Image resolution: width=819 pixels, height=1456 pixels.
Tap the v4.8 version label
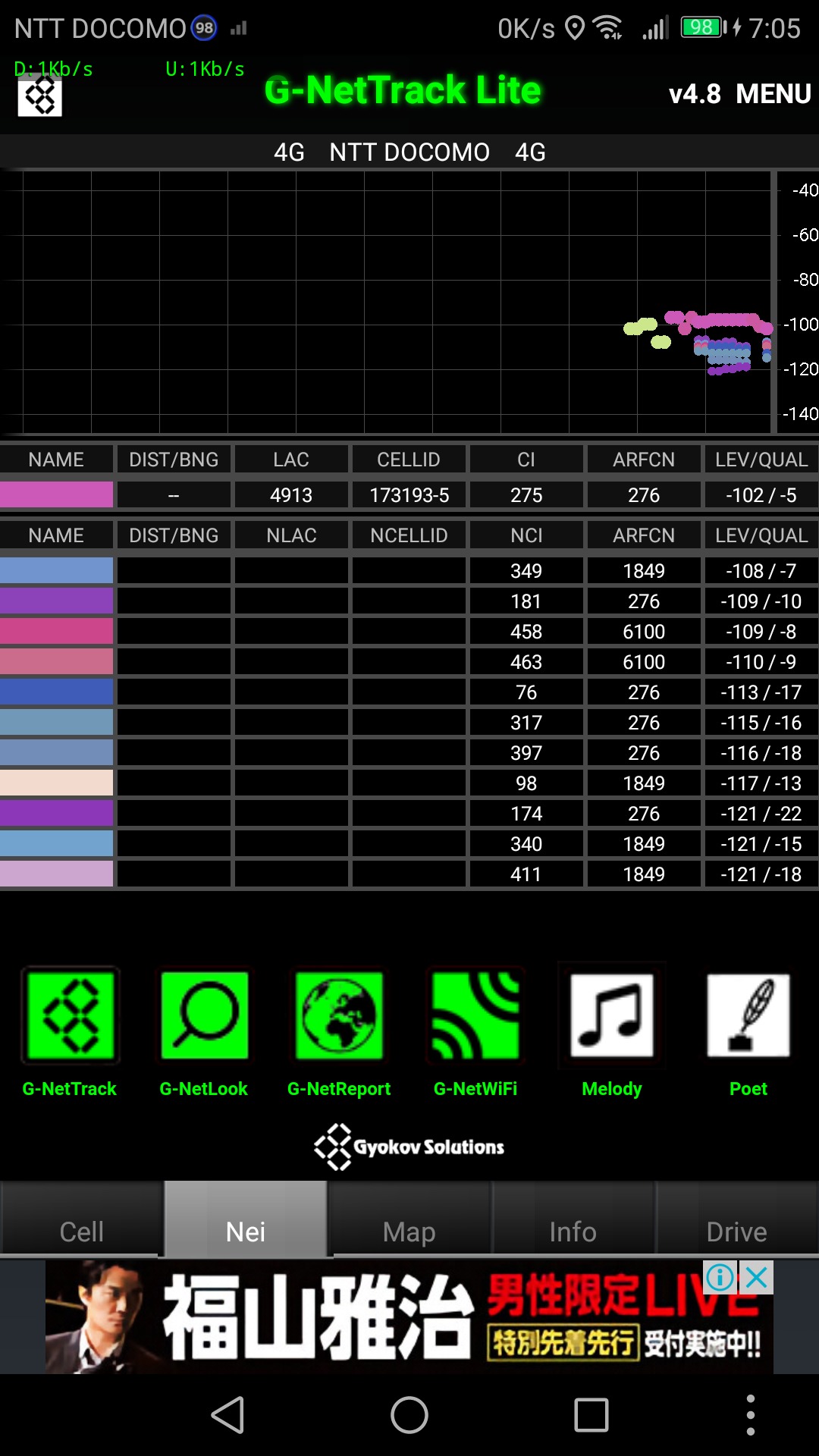695,94
